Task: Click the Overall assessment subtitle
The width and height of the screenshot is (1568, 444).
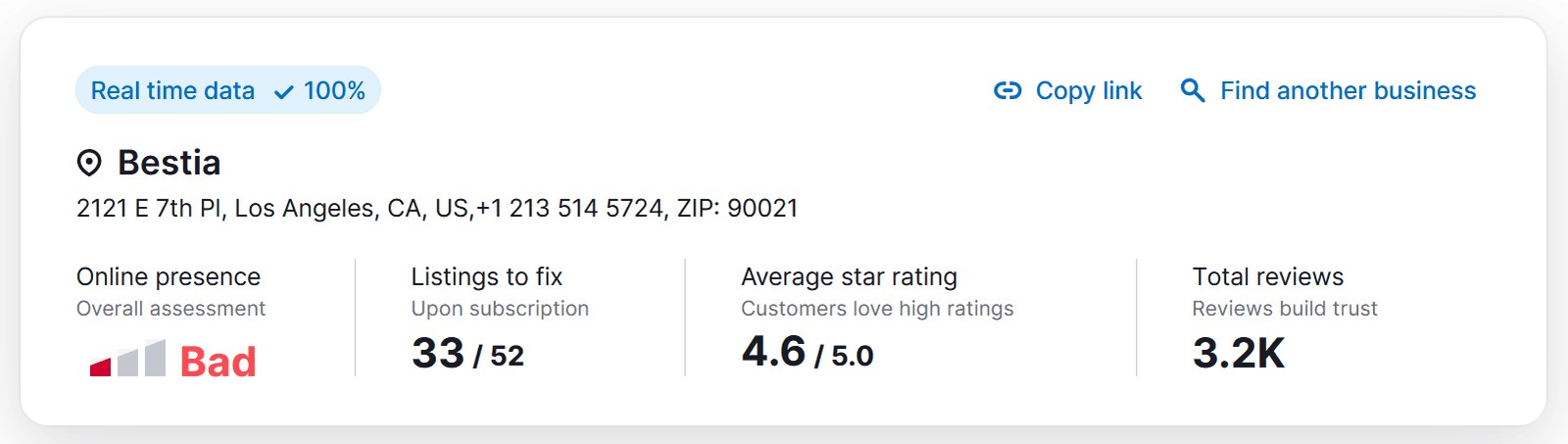Action: 171,309
